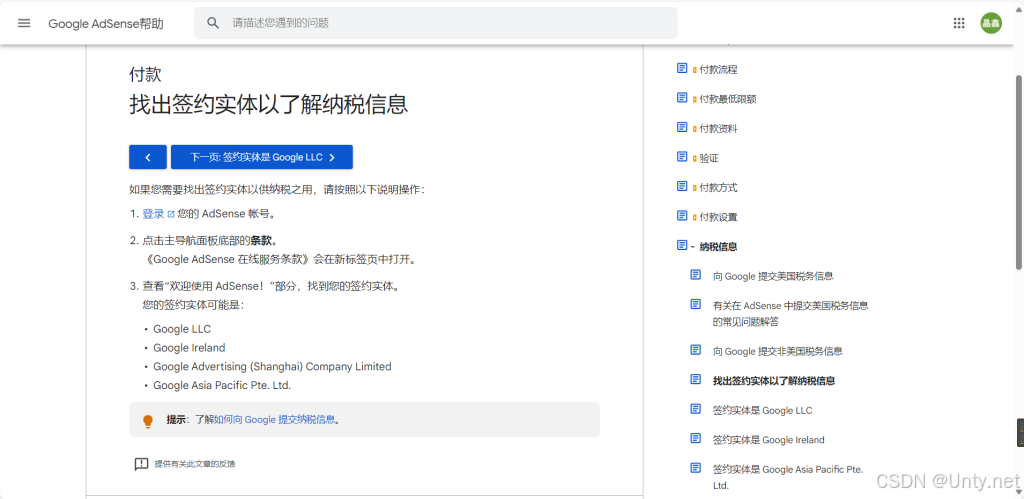Viewport: 1024px width, 499px height.
Task: Click the article icon beside 找出签约实体以了解纳税信息
Action: [696, 379]
